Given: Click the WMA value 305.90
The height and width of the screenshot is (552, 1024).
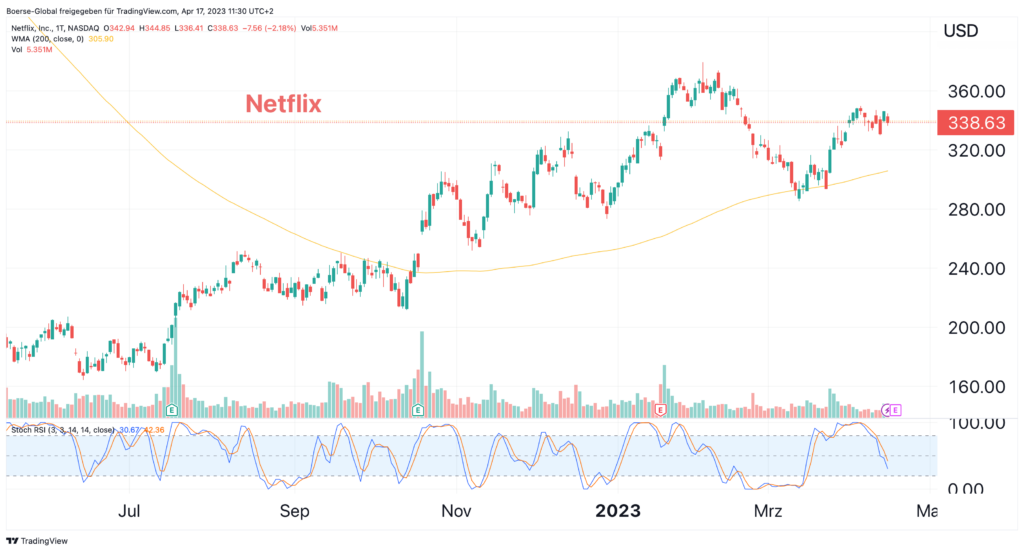Looking at the screenshot, I should click(x=101, y=39).
